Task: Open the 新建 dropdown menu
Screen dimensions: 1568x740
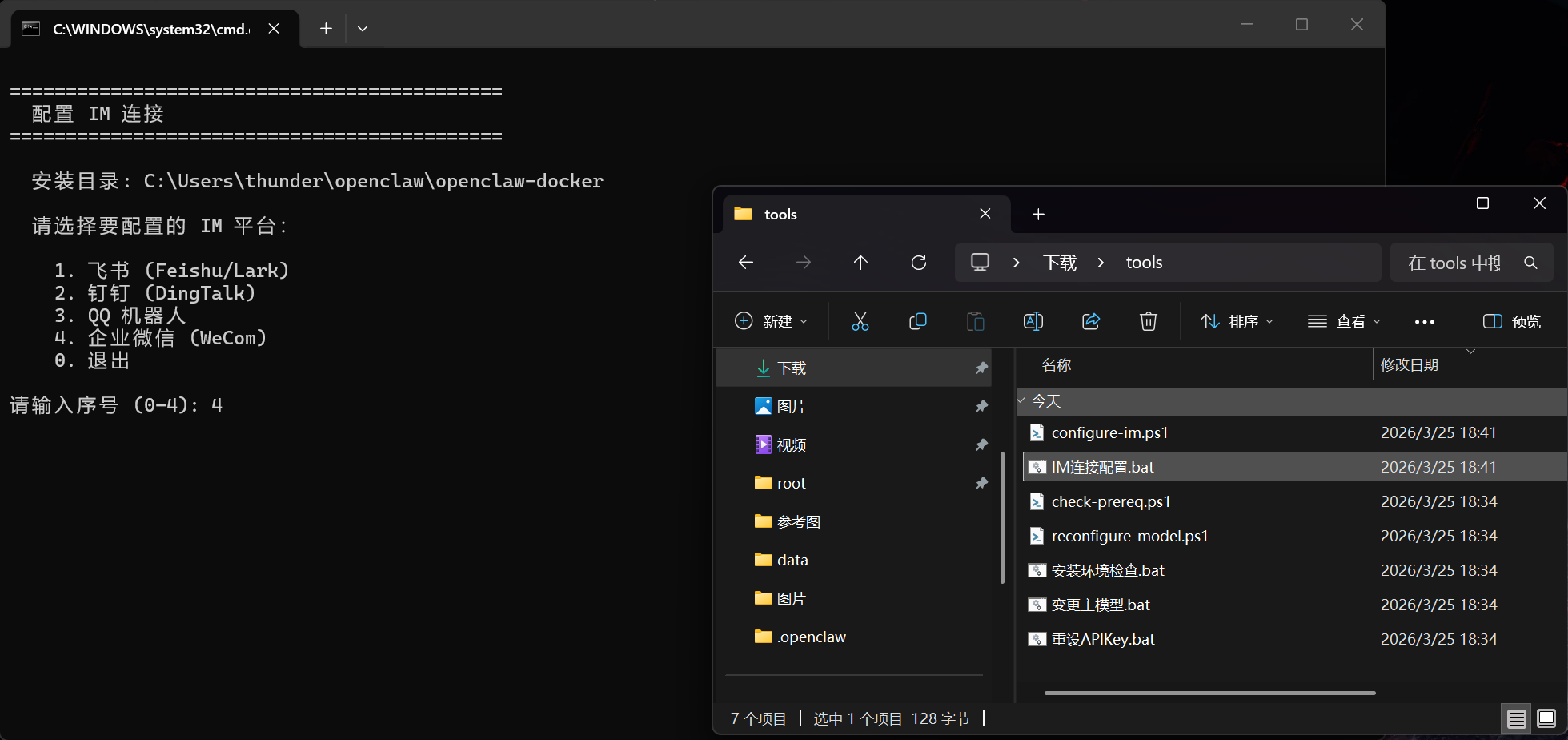Action: pyautogui.click(x=771, y=321)
